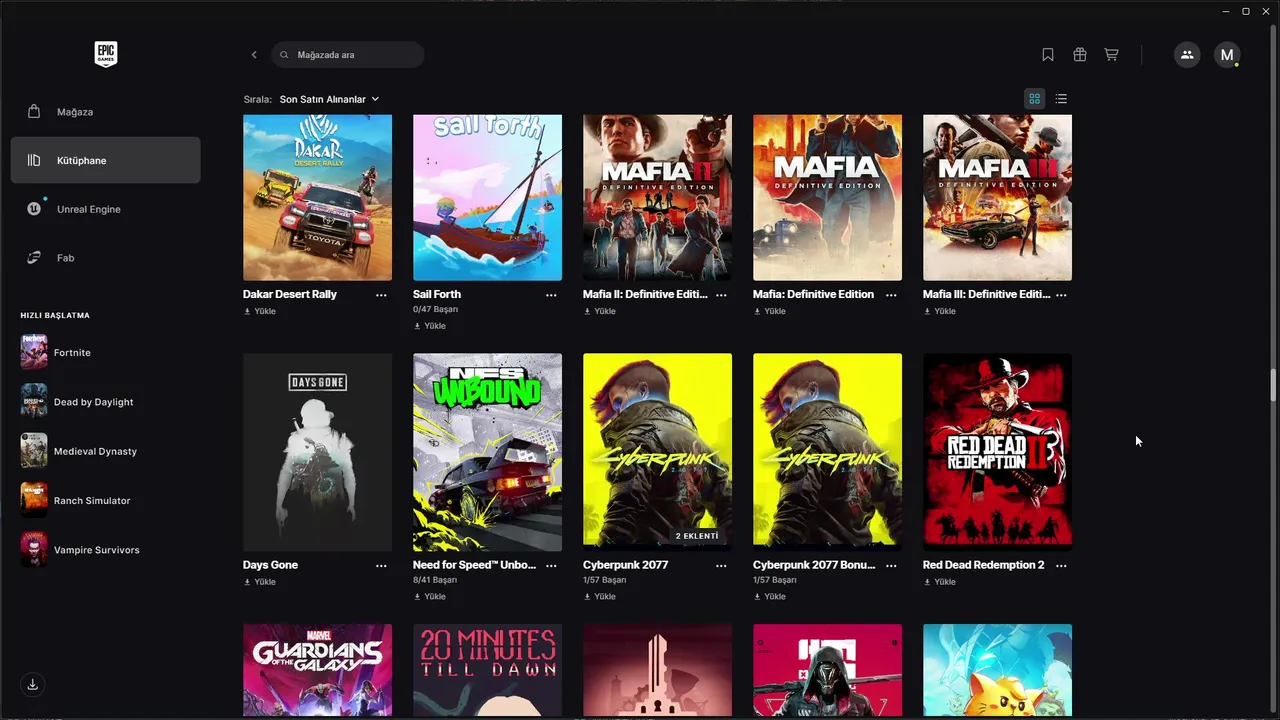Open the M profile avatar
1280x720 pixels.
point(1227,55)
